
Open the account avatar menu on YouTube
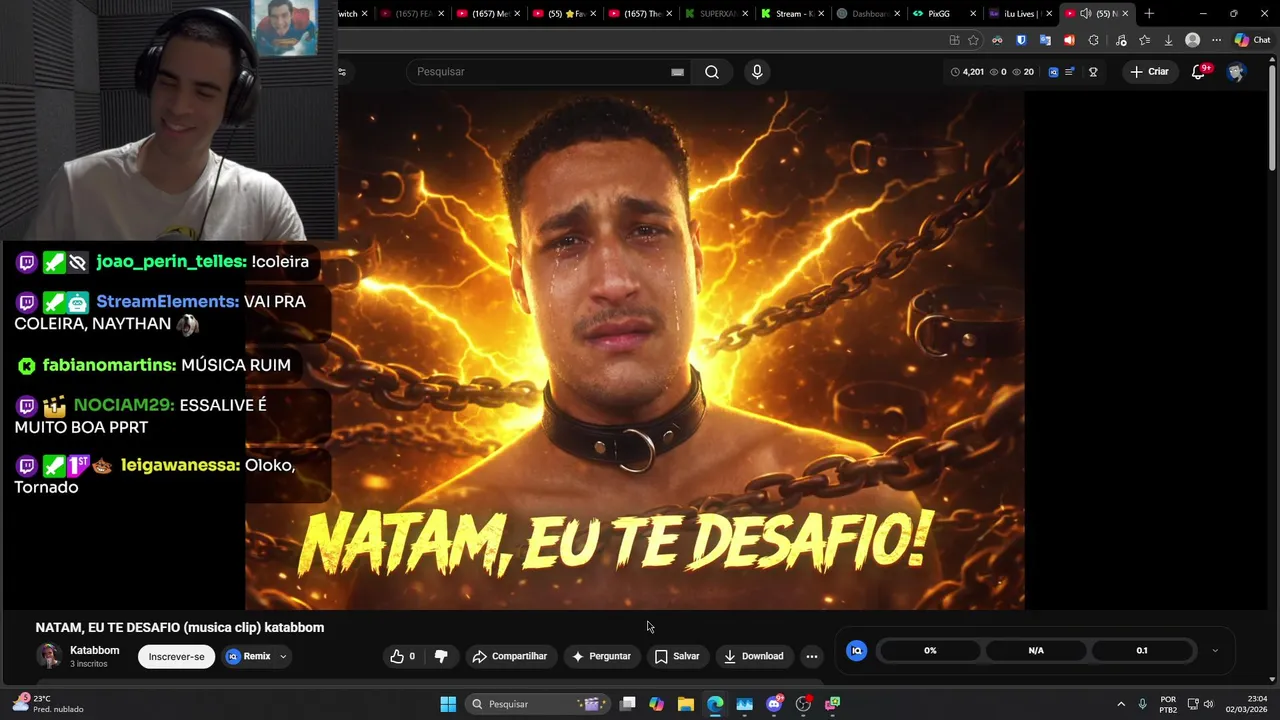(1236, 72)
